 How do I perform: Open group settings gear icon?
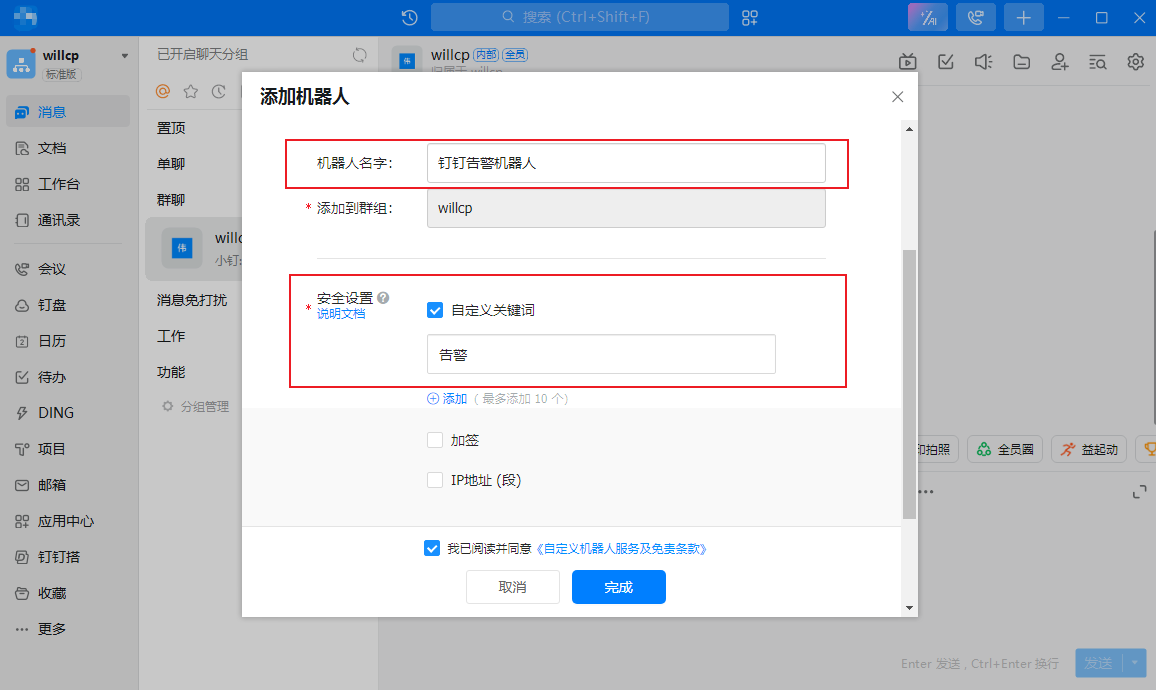(x=1135, y=62)
